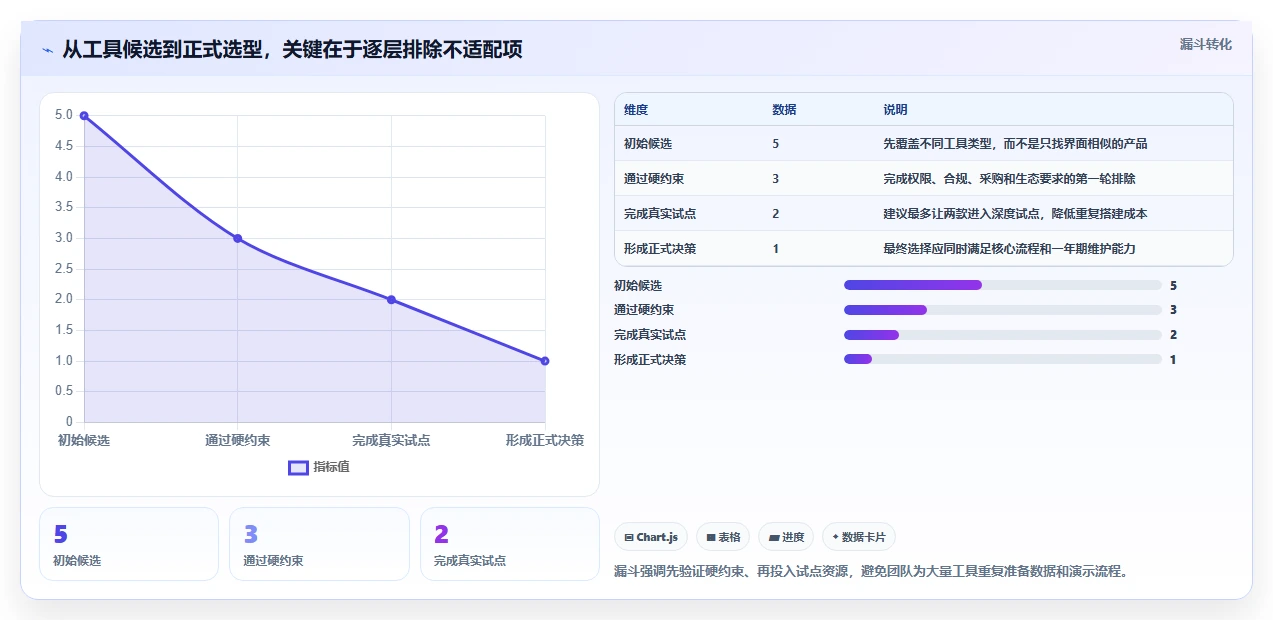Click the 维度 column header
The width and height of the screenshot is (1273, 620).
click(636, 110)
